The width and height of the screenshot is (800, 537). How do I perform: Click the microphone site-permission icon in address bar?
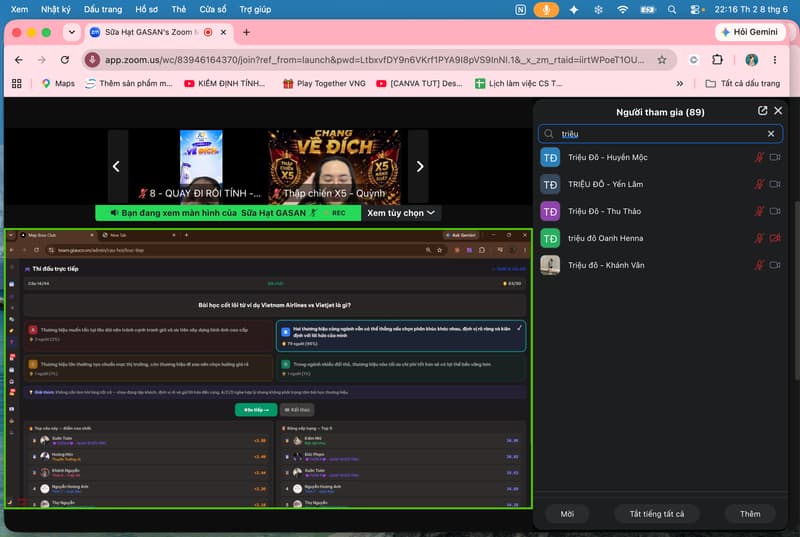coord(92,60)
